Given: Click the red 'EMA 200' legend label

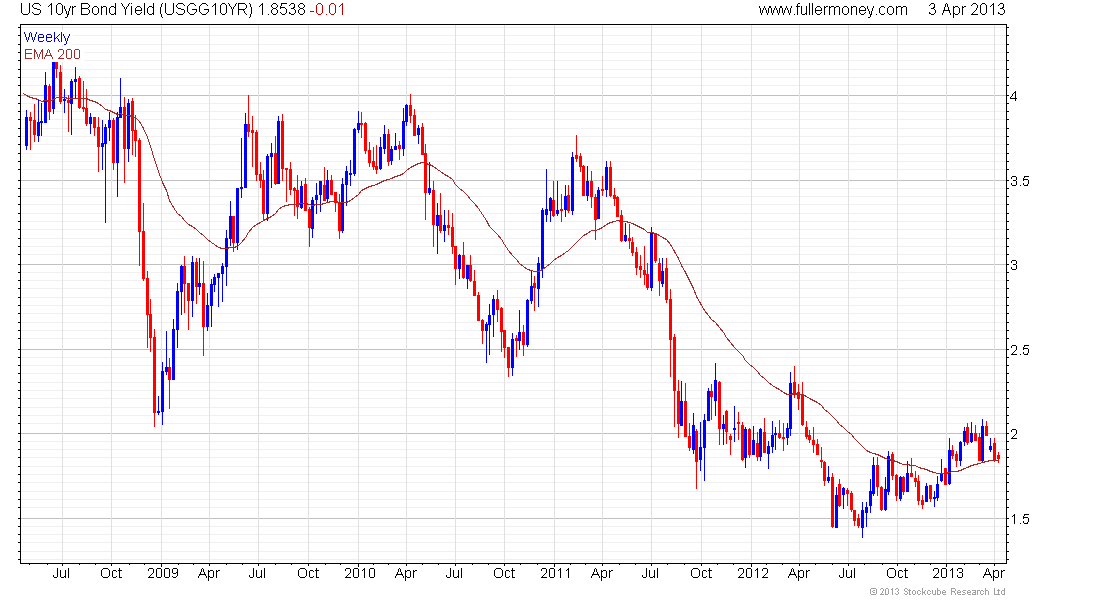Looking at the screenshot, I should click(x=53, y=54).
